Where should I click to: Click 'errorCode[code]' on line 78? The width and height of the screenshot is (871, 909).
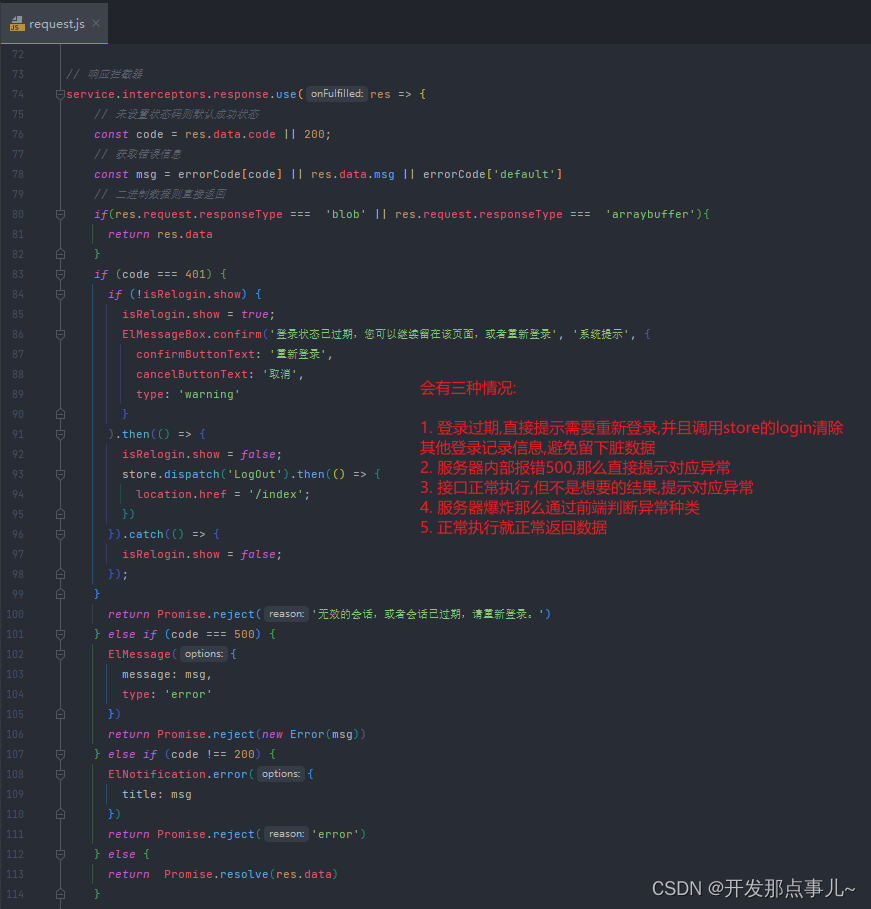click(x=230, y=174)
